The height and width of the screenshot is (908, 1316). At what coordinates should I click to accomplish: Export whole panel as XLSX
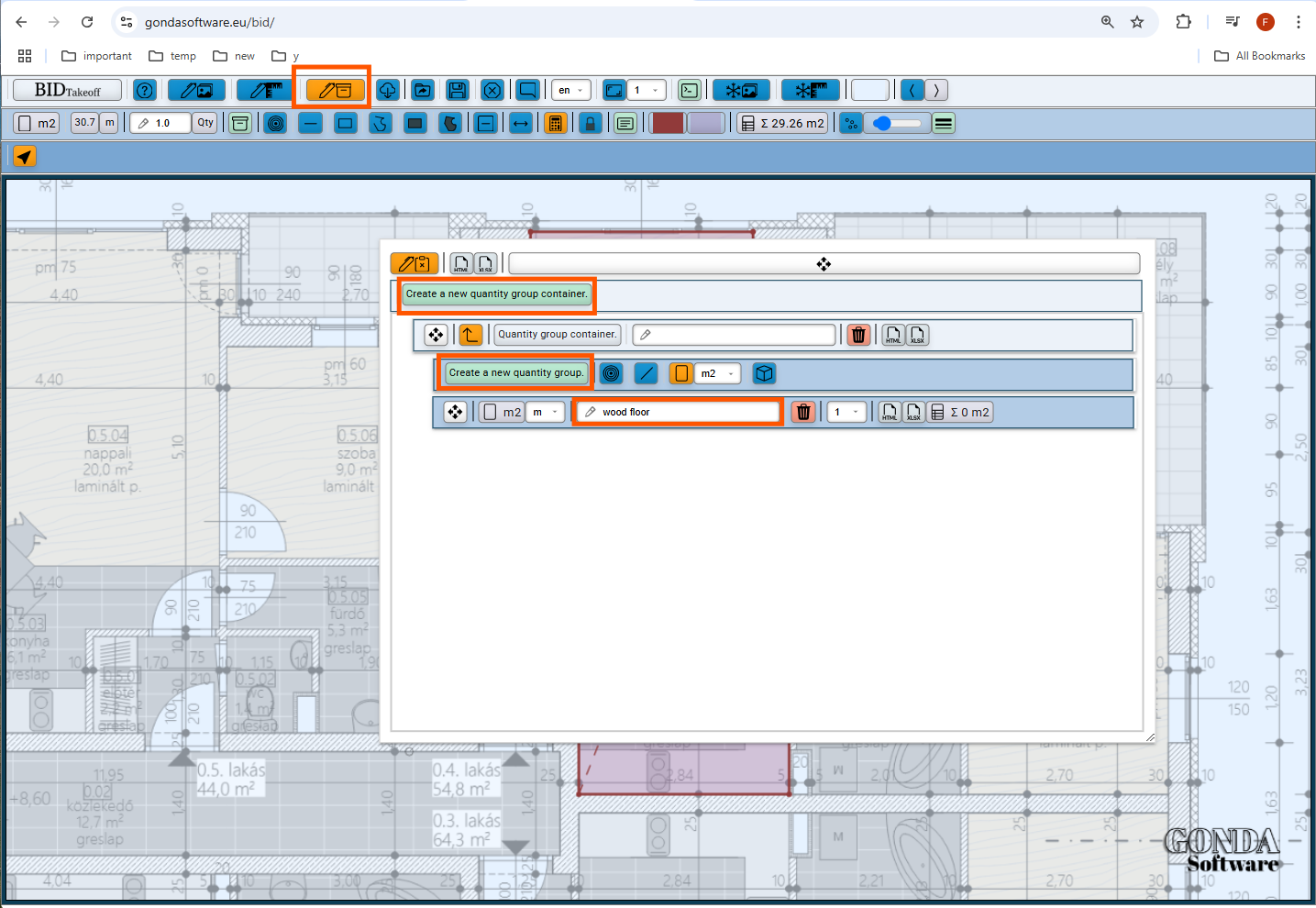coord(485,264)
